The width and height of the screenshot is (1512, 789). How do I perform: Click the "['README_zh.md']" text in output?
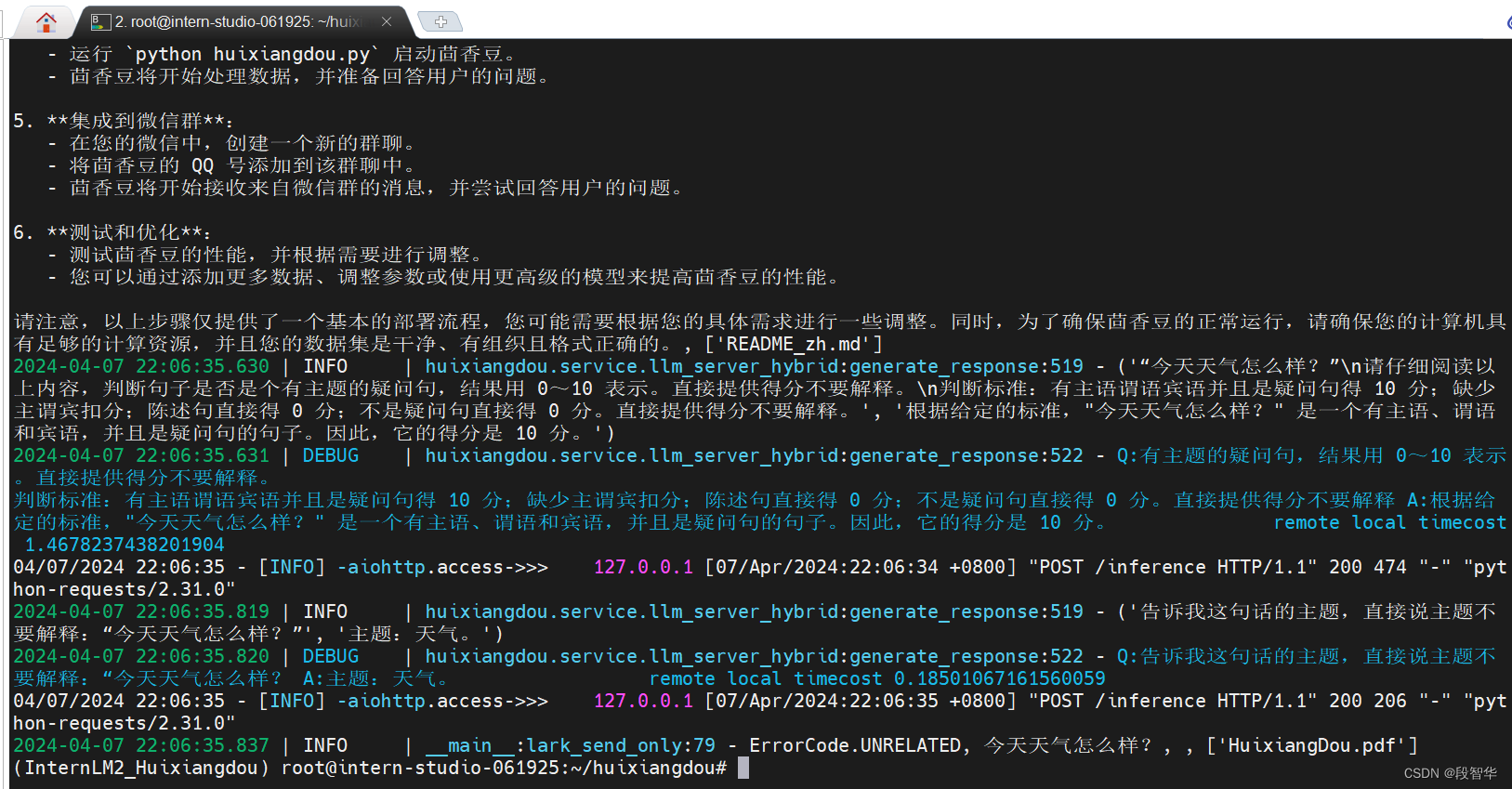(794, 344)
